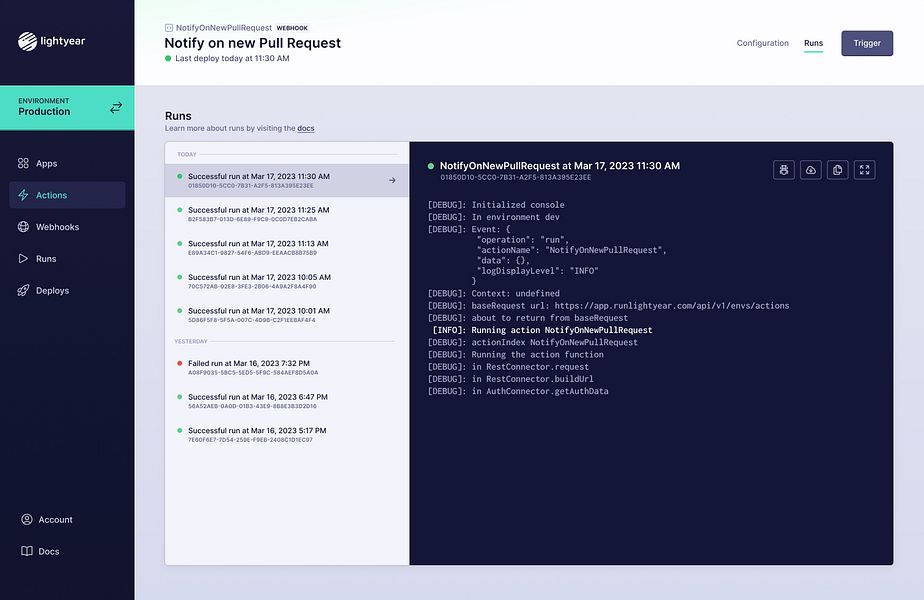Screen dimensions: 924x600
Task: Select the successful run at 10:01 AM
Action: (286, 315)
